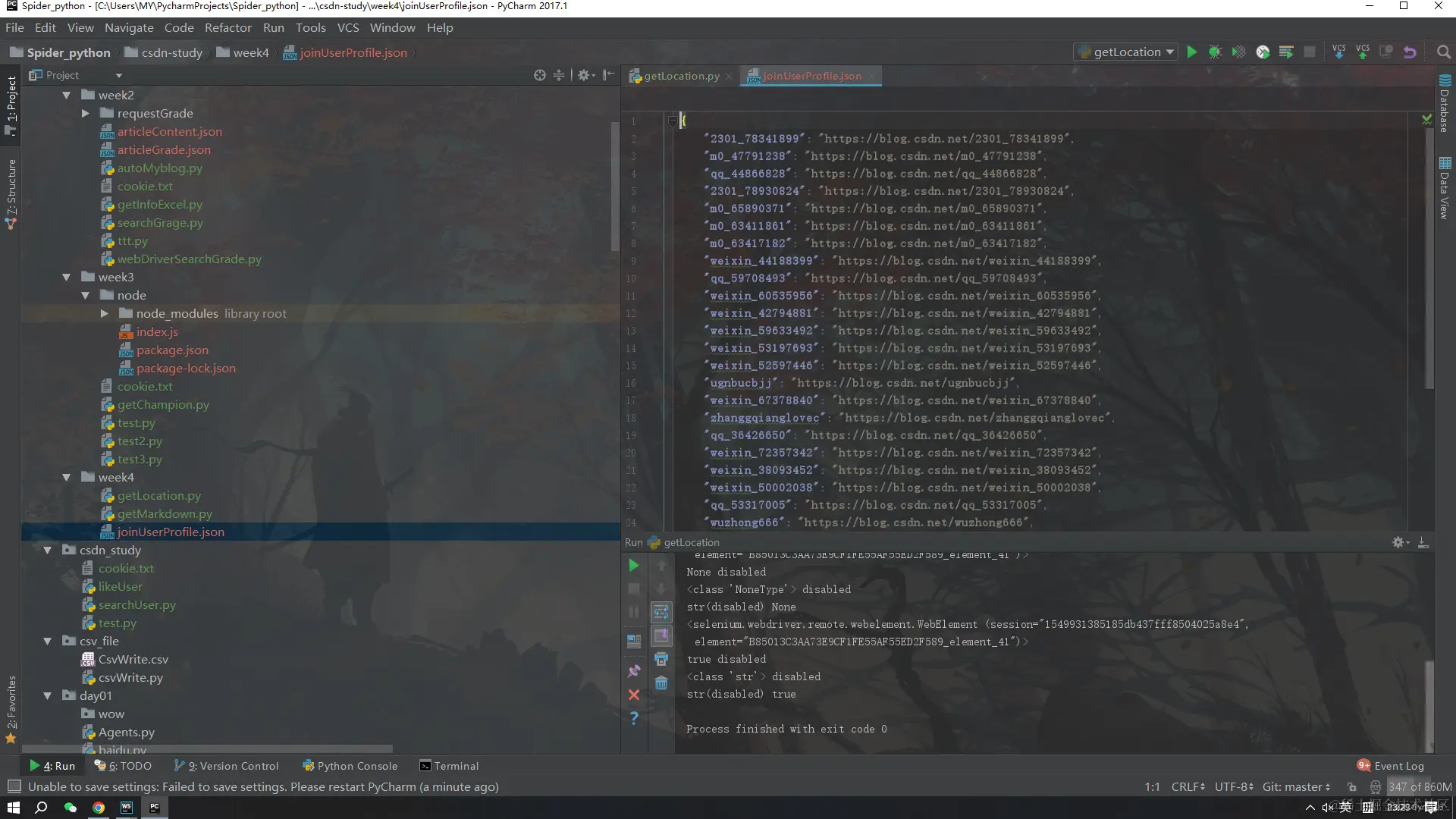Collapse the week3 folder in project tree
The height and width of the screenshot is (819, 1456).
click(67, 278)
